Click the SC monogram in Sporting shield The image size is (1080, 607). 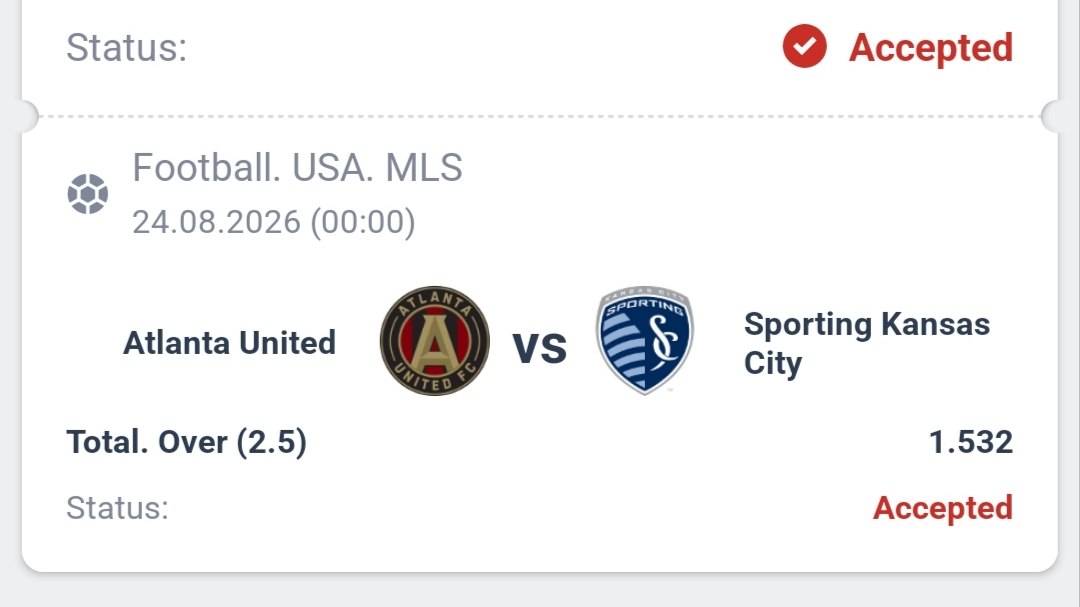pyautogui.click(x=665, y=339)
